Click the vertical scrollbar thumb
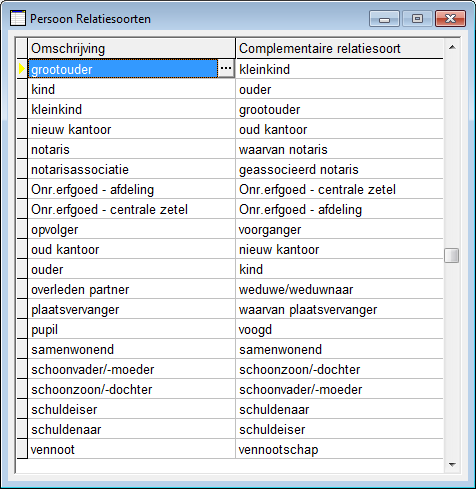 pos(452,255)
